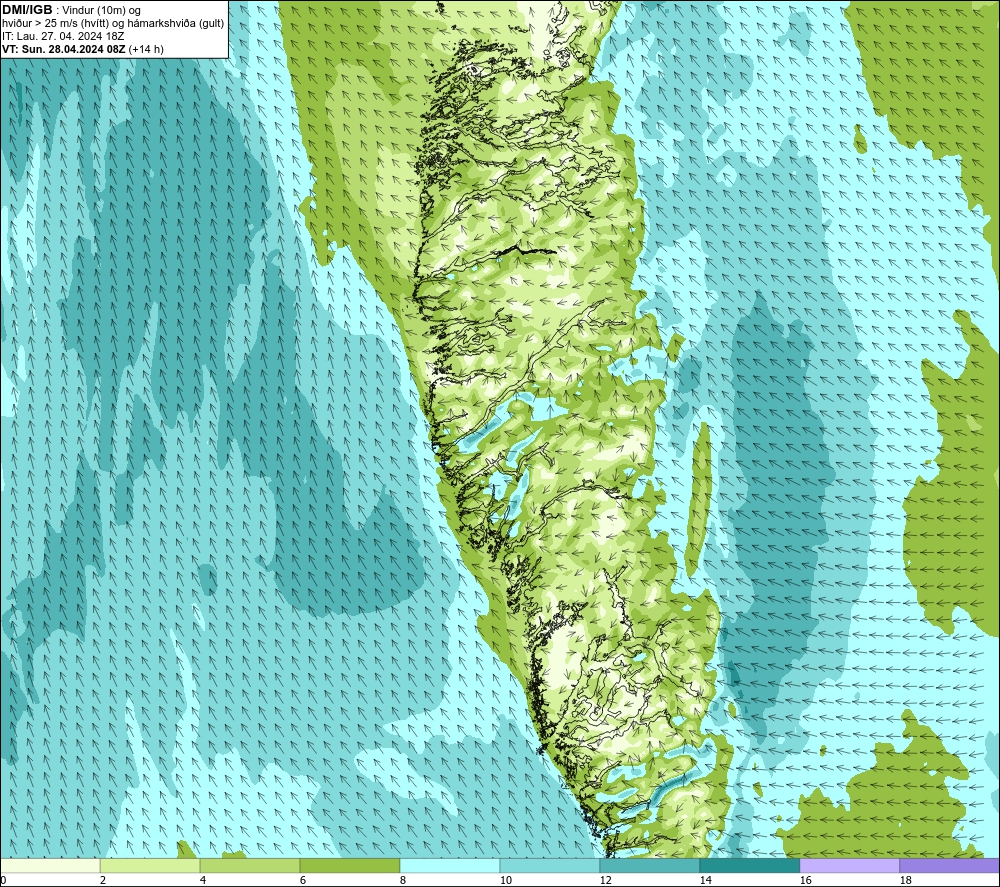
Task: Click the 8–10 m/s pale cyan swatch
Action: tap(450, 865)
